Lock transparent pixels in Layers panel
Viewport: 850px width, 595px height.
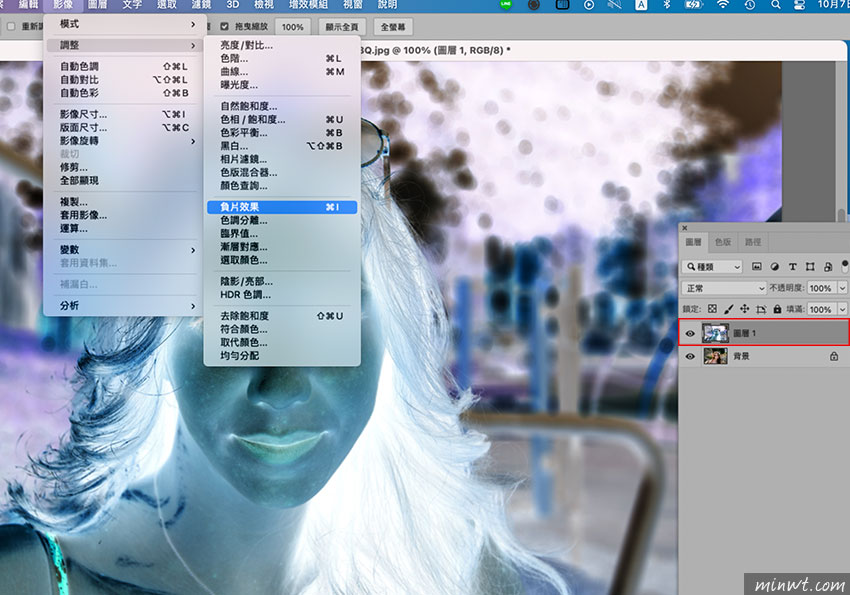point(712,309)
